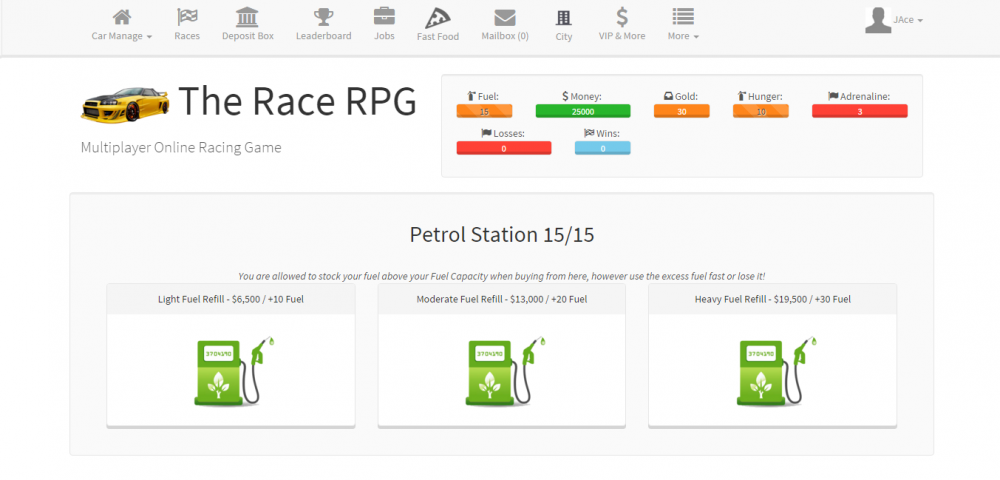Viewport: 1000px width, 480px height.
Task: Expand the More menu dropdown
Action: [683, 24]
